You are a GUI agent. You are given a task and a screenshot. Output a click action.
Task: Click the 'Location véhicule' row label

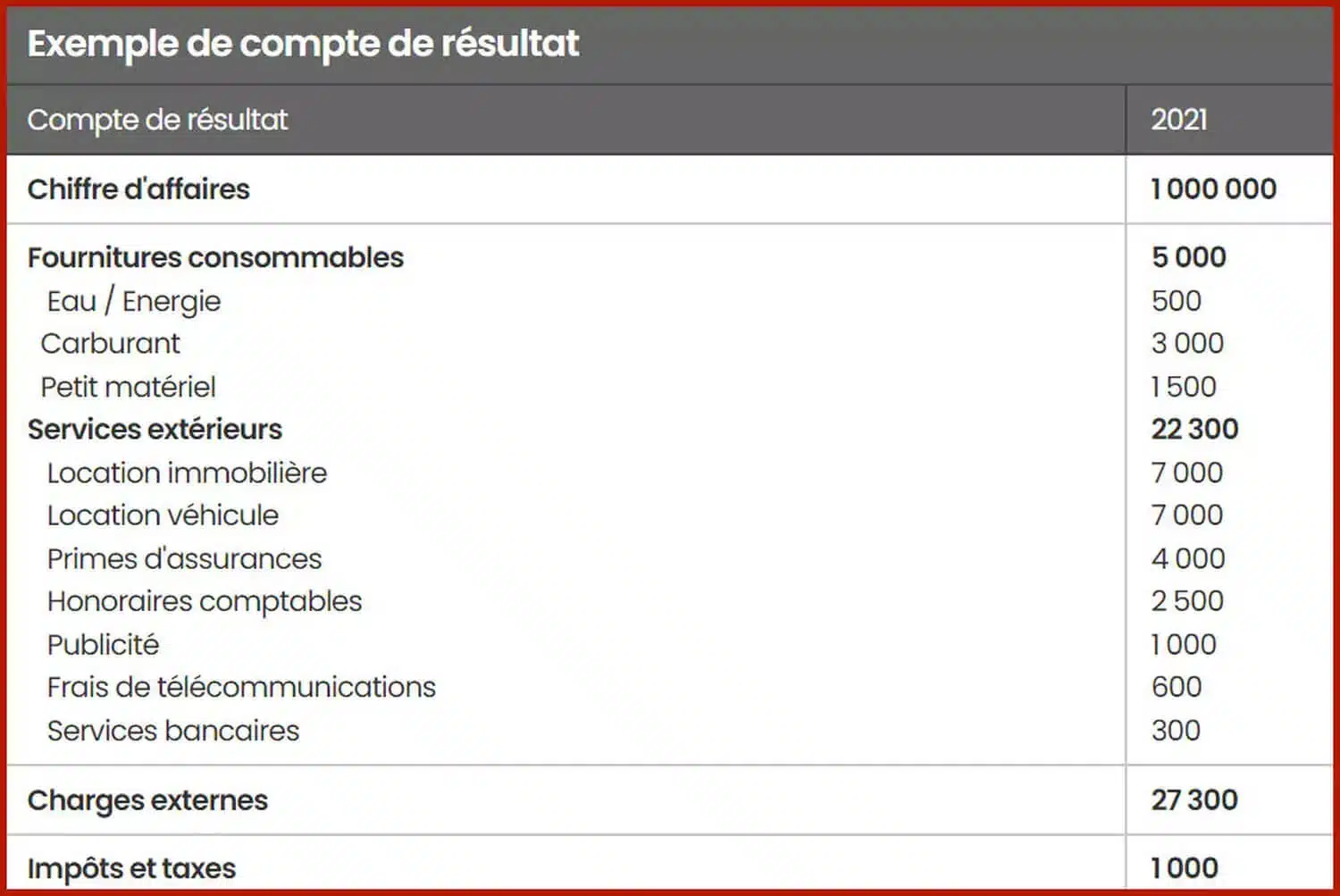[x=163, y=515]
